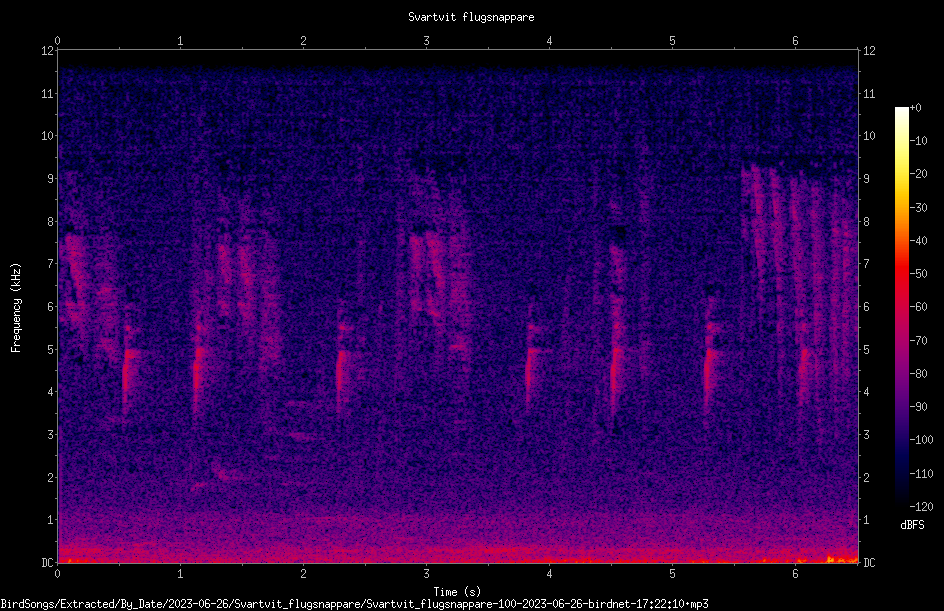Click '4' on the right frequency axis
944x611 pixels.
coord(867,392)
